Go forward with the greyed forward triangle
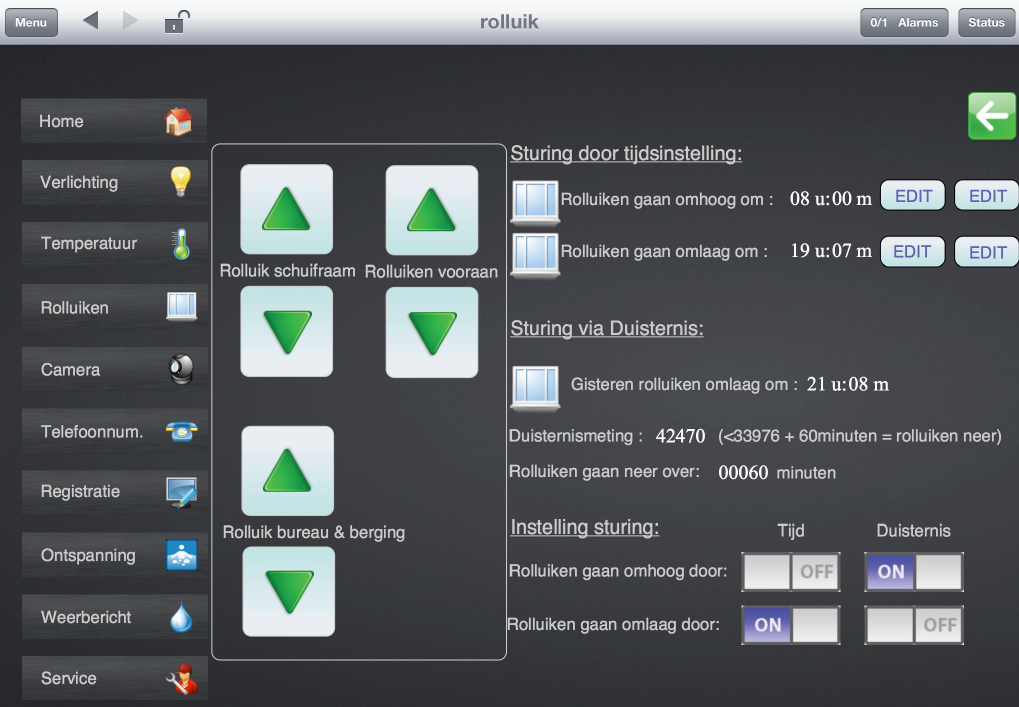 click(130, 21)
